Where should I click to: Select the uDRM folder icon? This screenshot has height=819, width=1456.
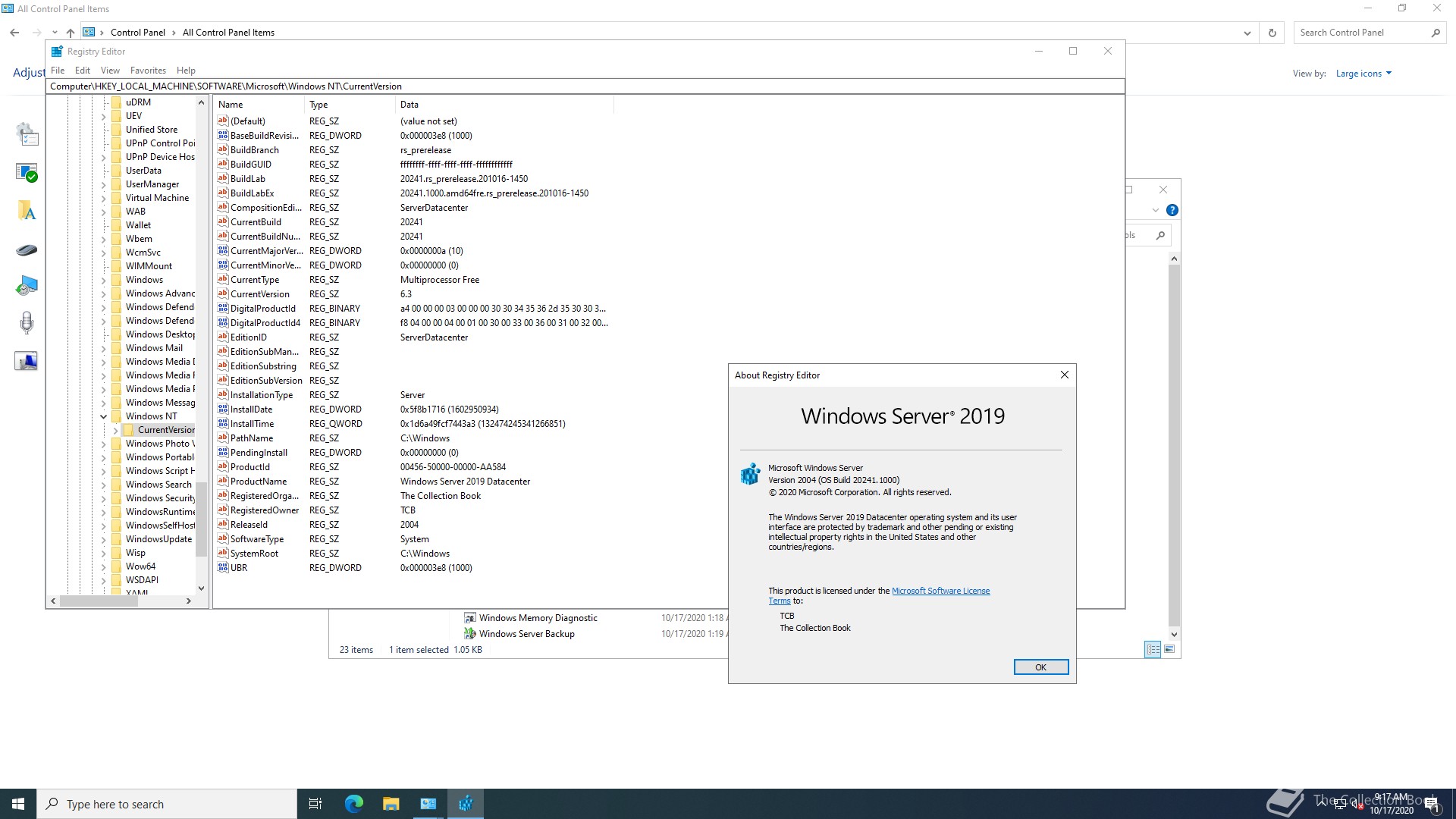tap(116, 102)
